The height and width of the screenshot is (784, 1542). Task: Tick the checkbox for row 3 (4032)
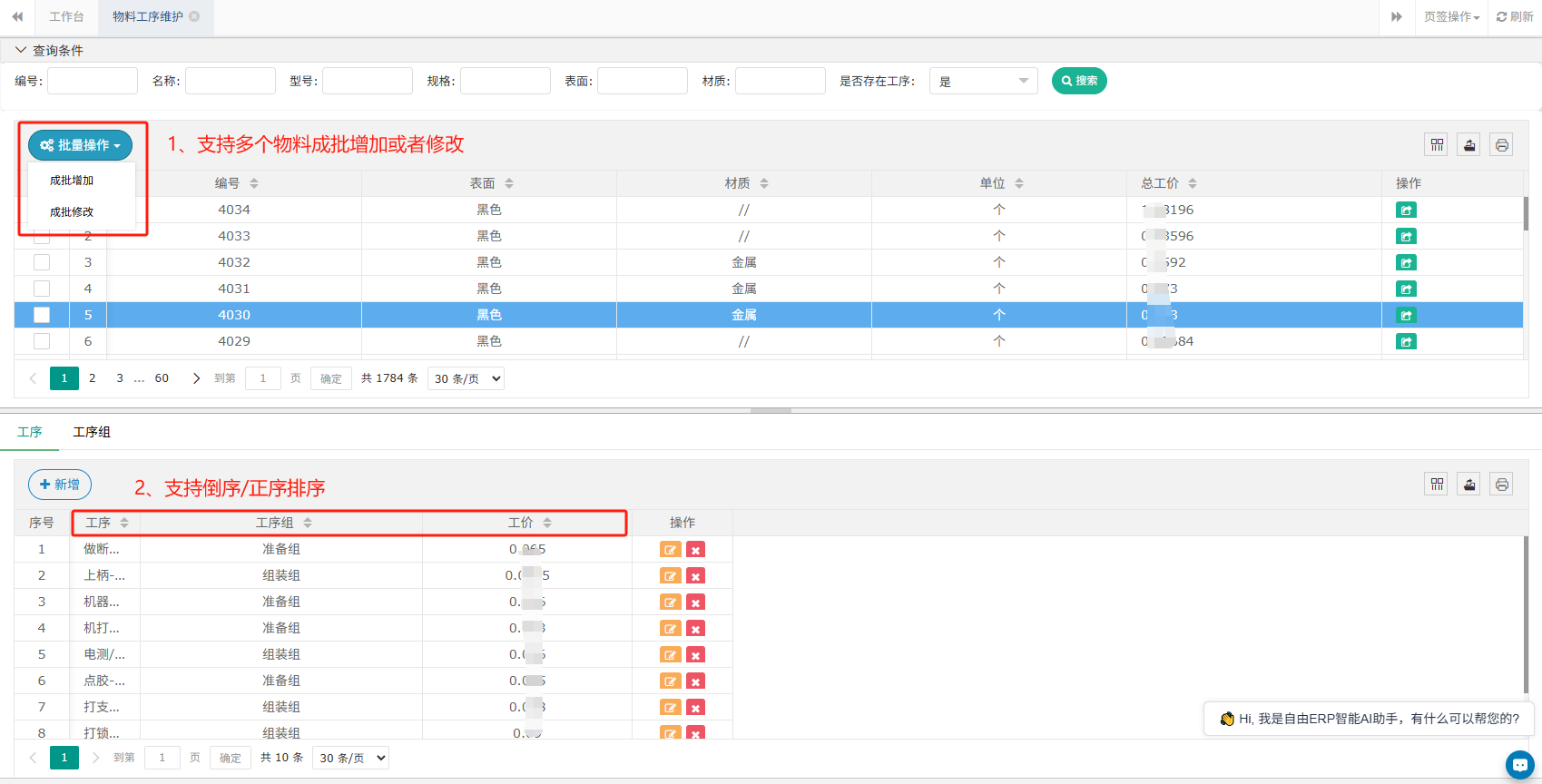click(42, 262)
